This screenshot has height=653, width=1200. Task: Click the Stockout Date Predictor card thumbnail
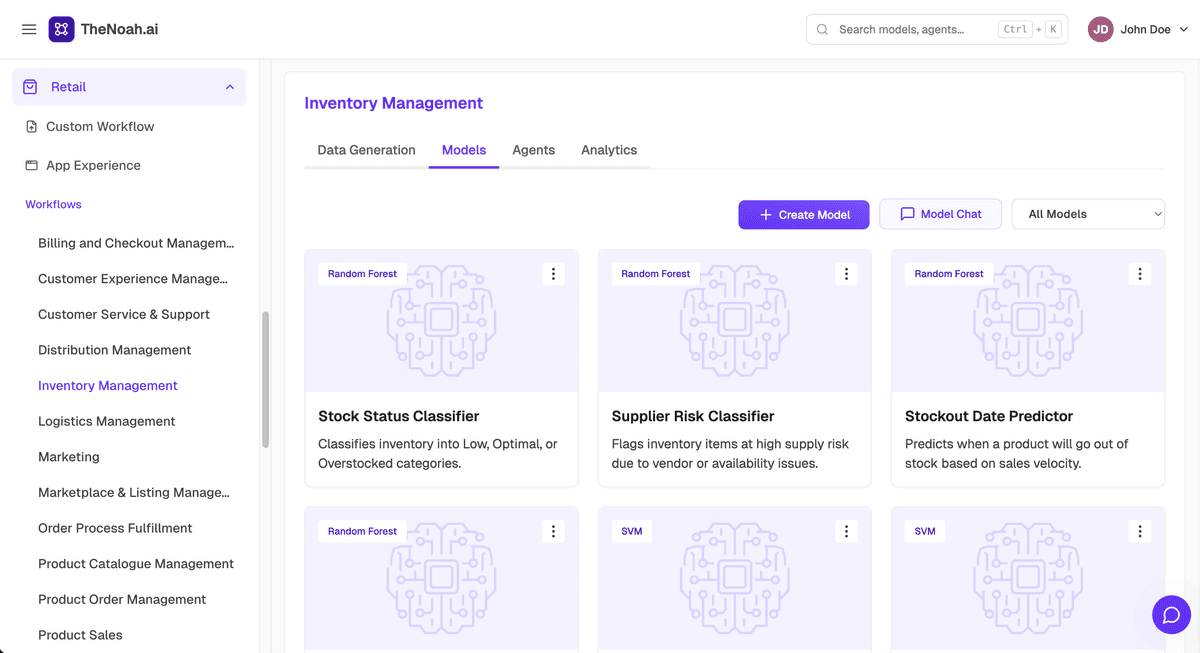tap(1028, 320)
